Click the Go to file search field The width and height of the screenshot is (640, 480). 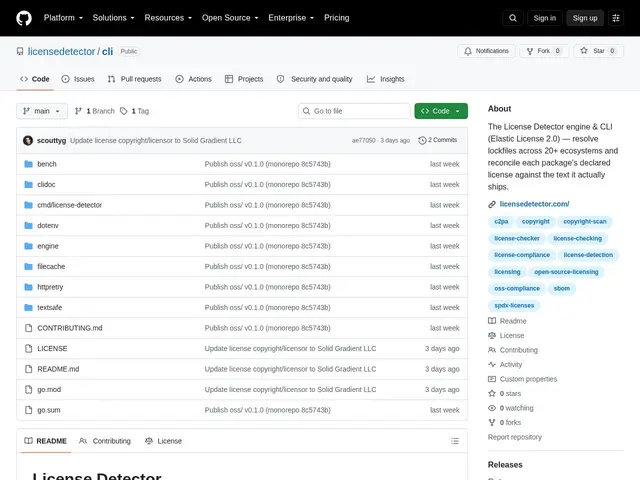point(354,111)
